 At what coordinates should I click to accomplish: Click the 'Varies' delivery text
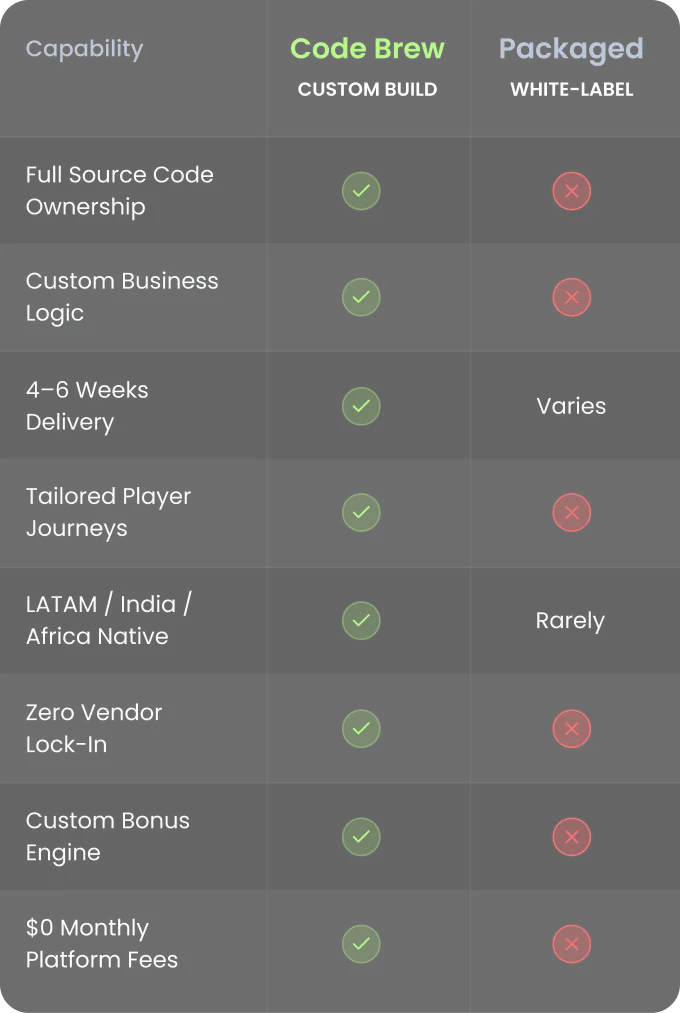[571, 406]
